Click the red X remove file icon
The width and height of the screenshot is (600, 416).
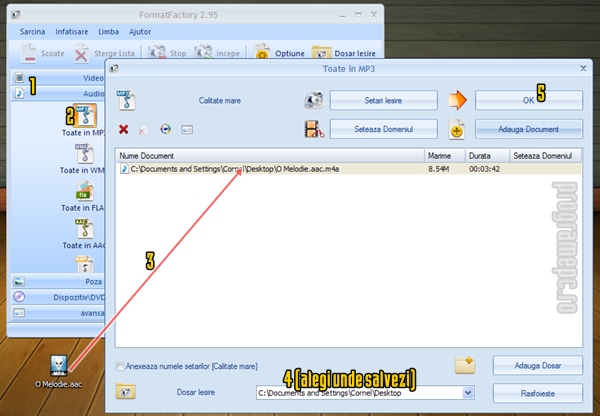pyautogui.click(x=124, y=129)
